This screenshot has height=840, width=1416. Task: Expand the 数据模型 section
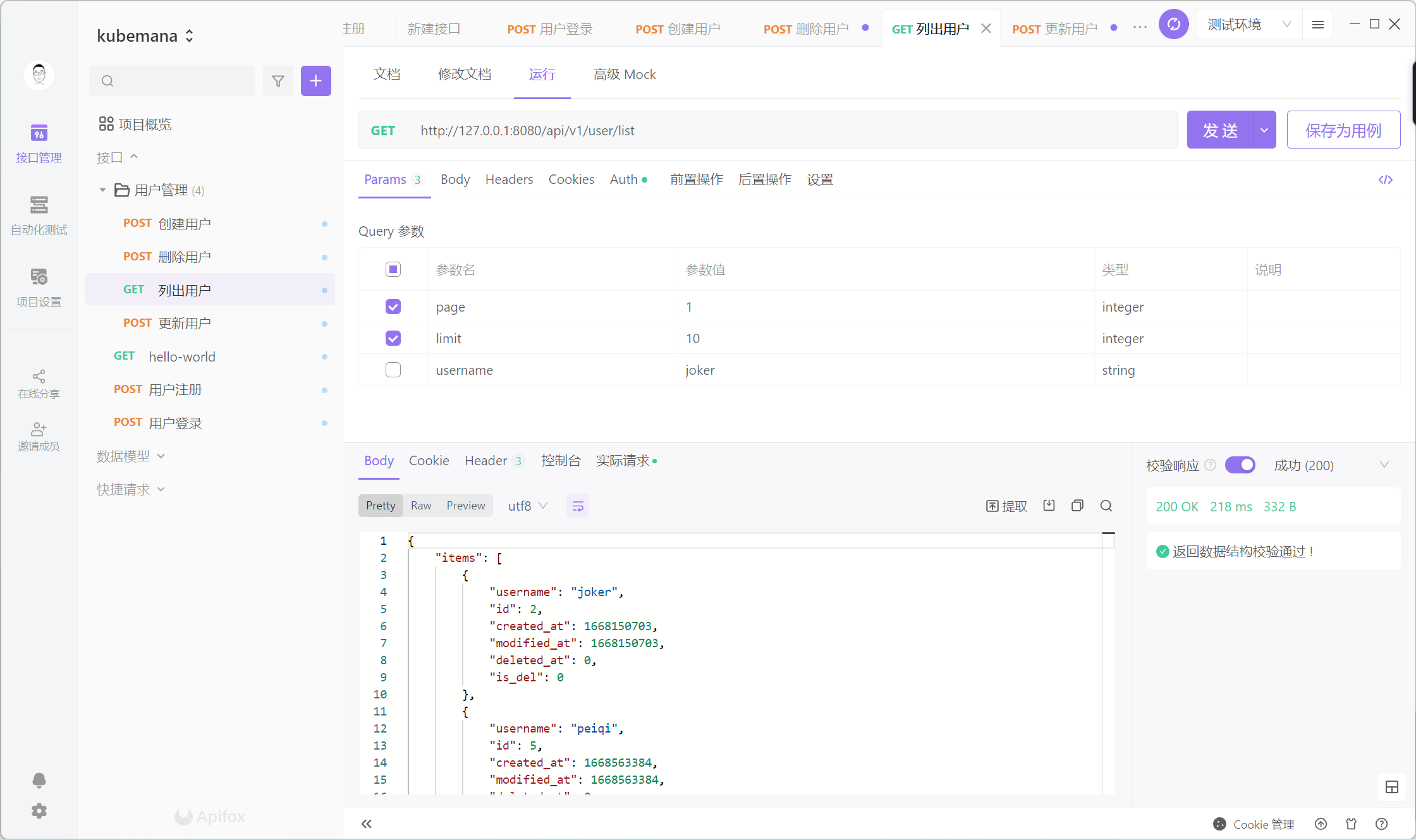pos(130,456)
